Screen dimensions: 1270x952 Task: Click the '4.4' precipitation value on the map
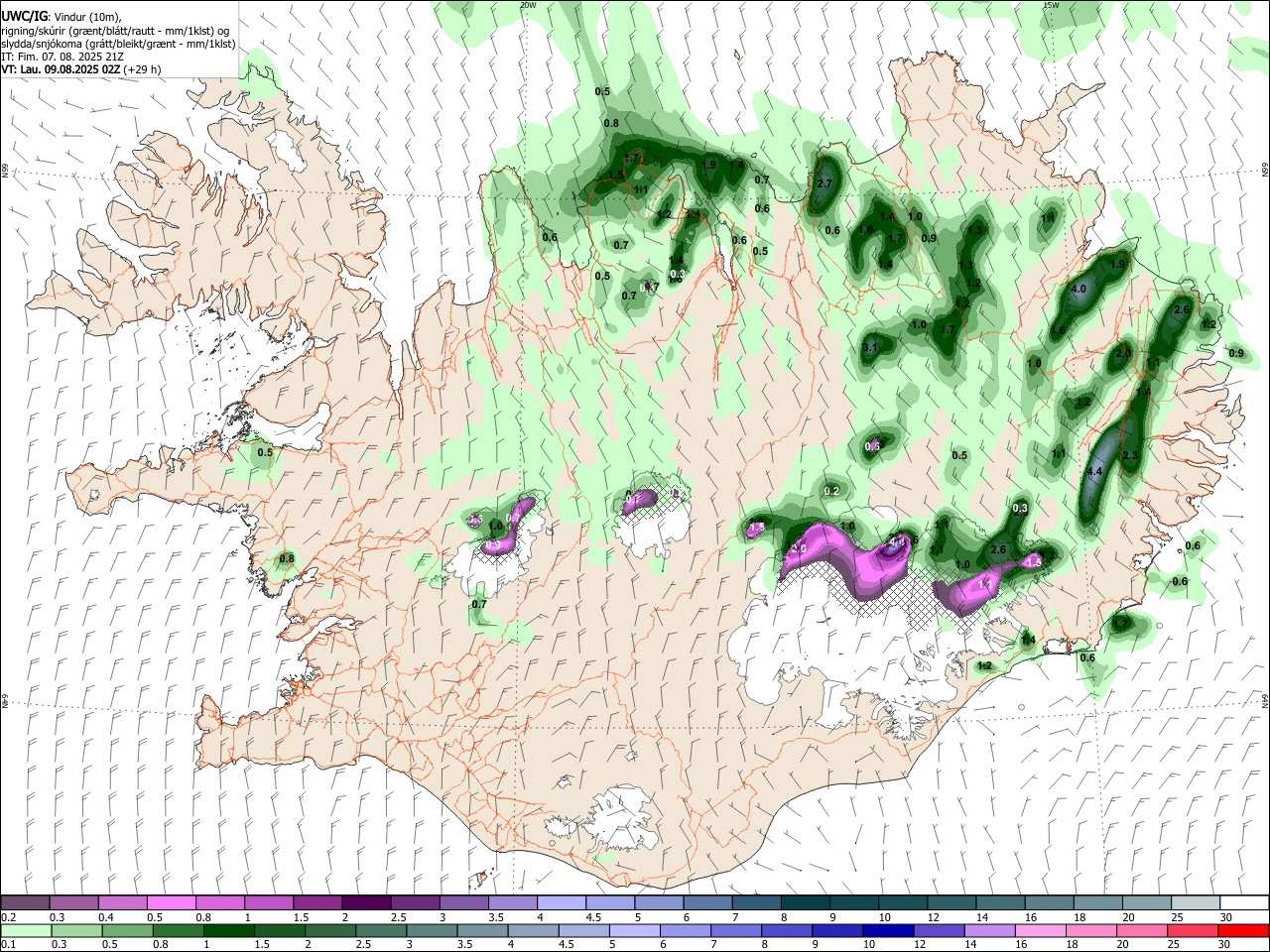point(1095,472)
